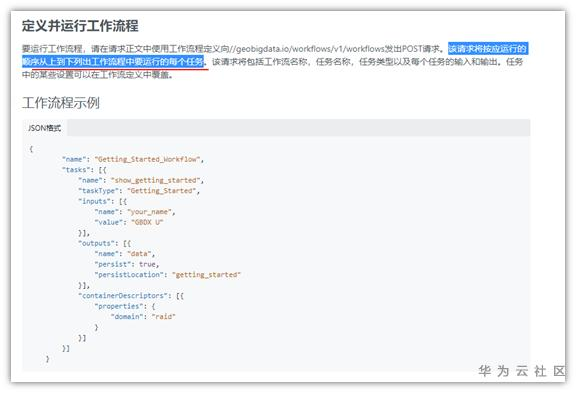Viewport: 576px width, 393px height.
Task: Click the "show_getting_started" value
Action: (155, 180)
